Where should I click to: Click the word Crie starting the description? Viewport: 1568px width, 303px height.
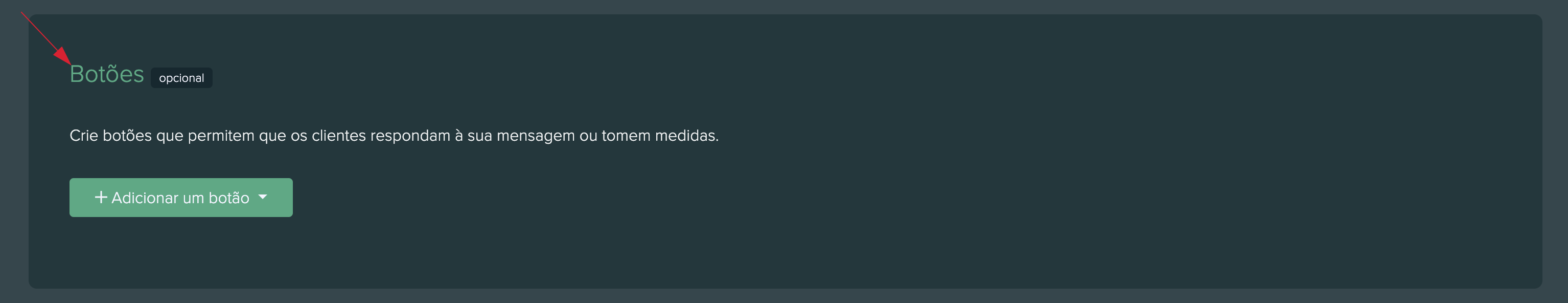(83, 135)
